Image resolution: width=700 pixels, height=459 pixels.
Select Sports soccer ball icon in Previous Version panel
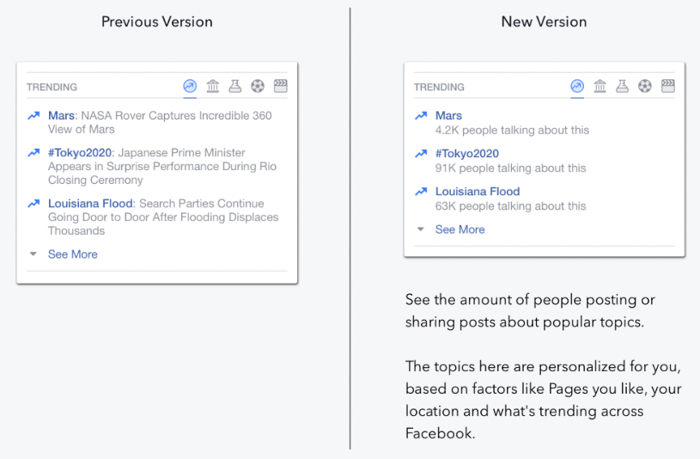click(258, 87)
